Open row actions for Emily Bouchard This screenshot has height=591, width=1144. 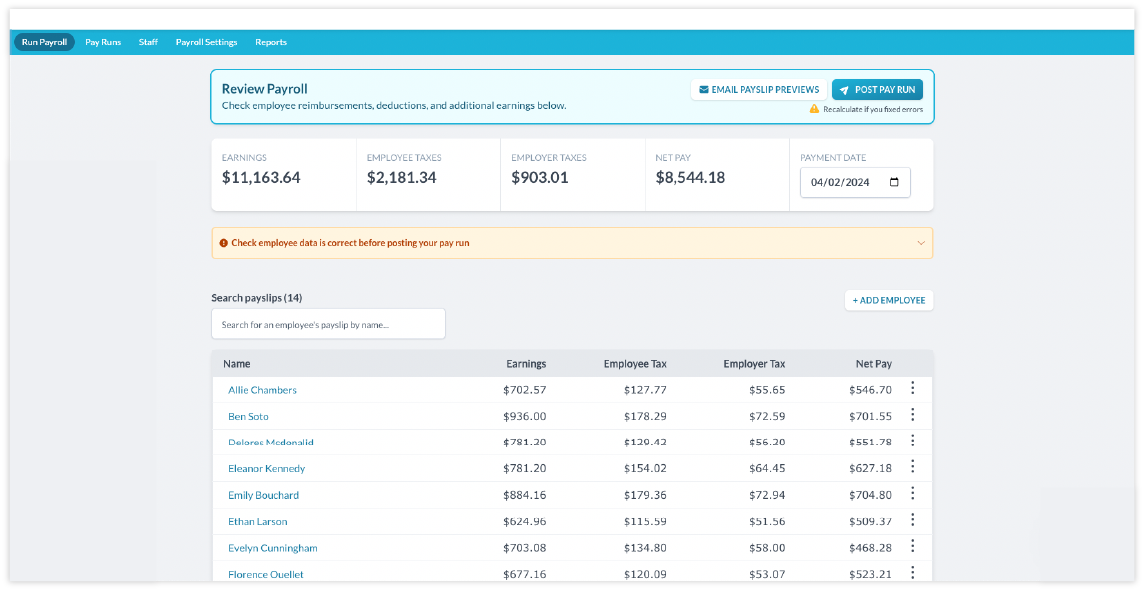click(x=912, y=494)
